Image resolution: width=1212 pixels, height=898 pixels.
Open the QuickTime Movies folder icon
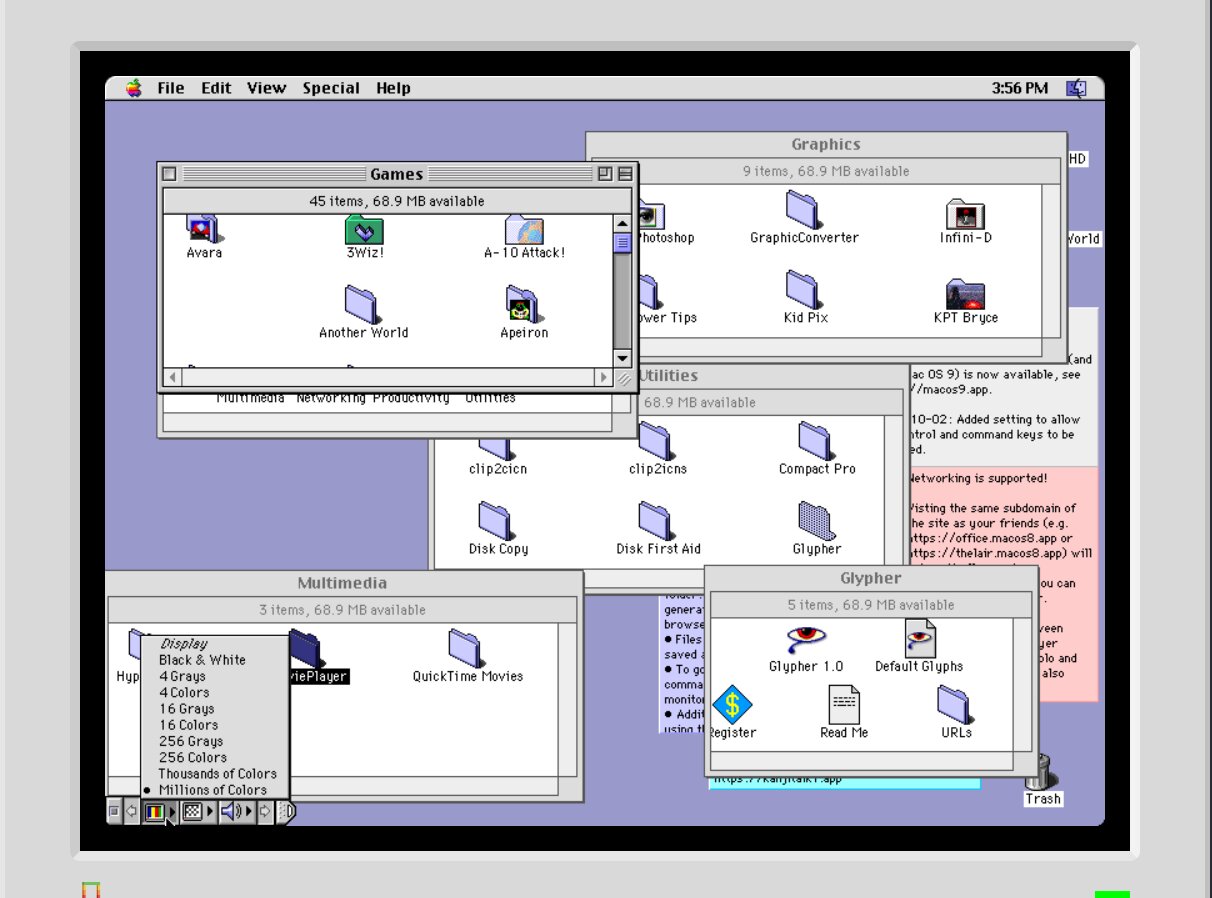coord(466,648)
